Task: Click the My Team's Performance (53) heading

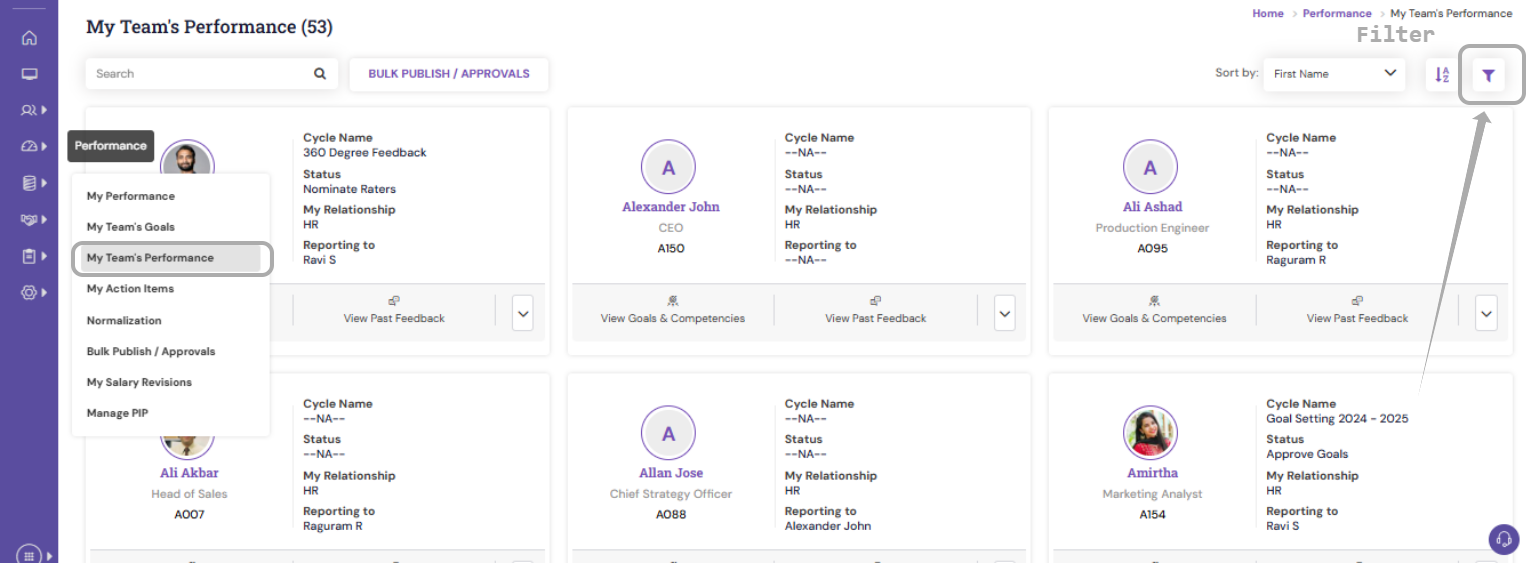Action: [x=209, y=27]
